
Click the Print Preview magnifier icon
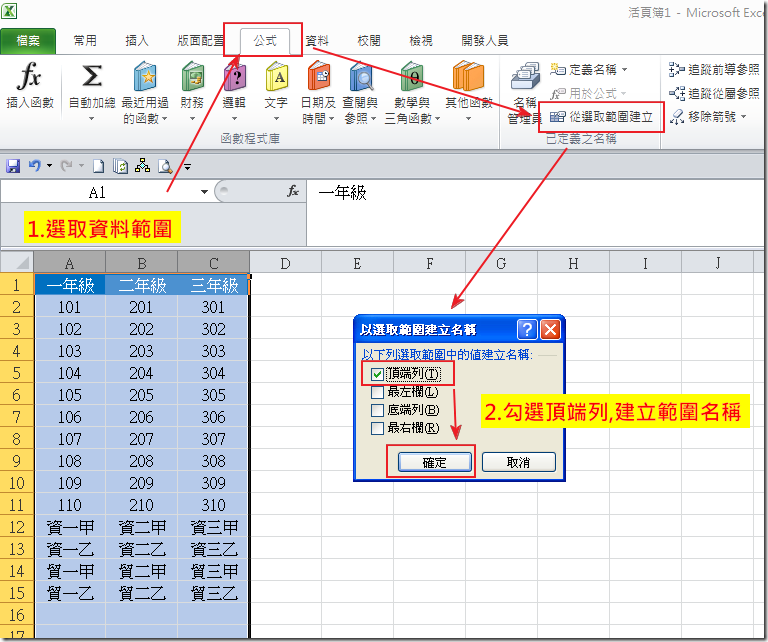pos(165,166)
